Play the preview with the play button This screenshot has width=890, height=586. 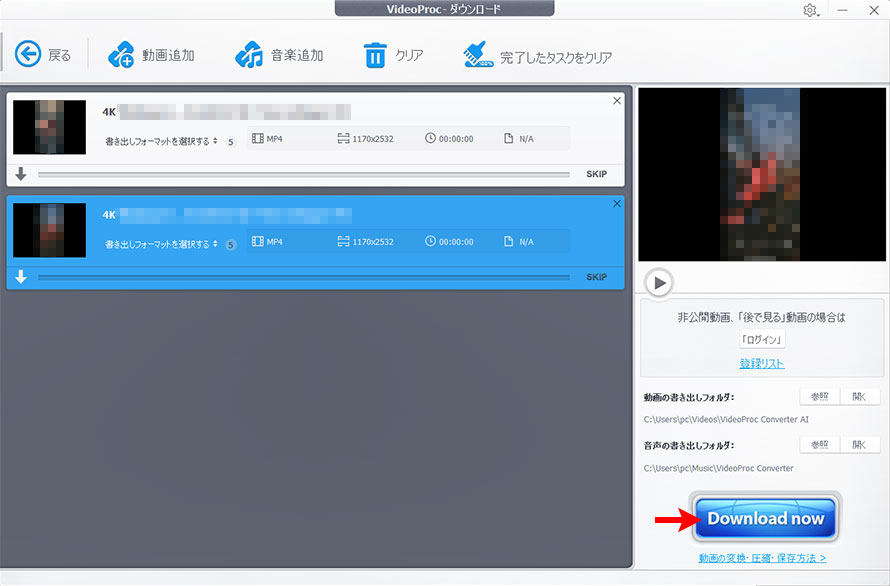659,282
